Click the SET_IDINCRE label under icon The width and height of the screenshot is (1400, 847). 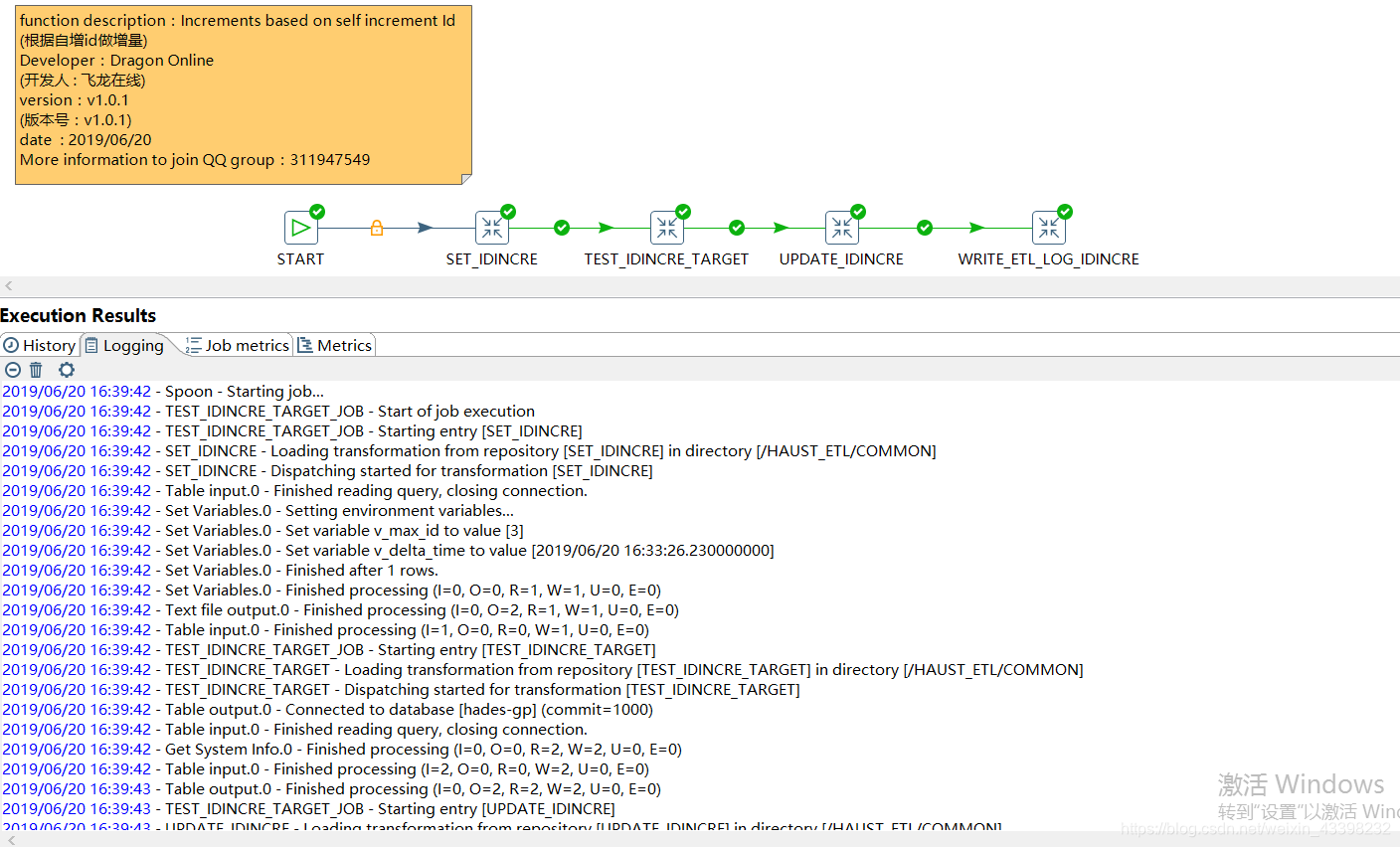tap(491, 258)
